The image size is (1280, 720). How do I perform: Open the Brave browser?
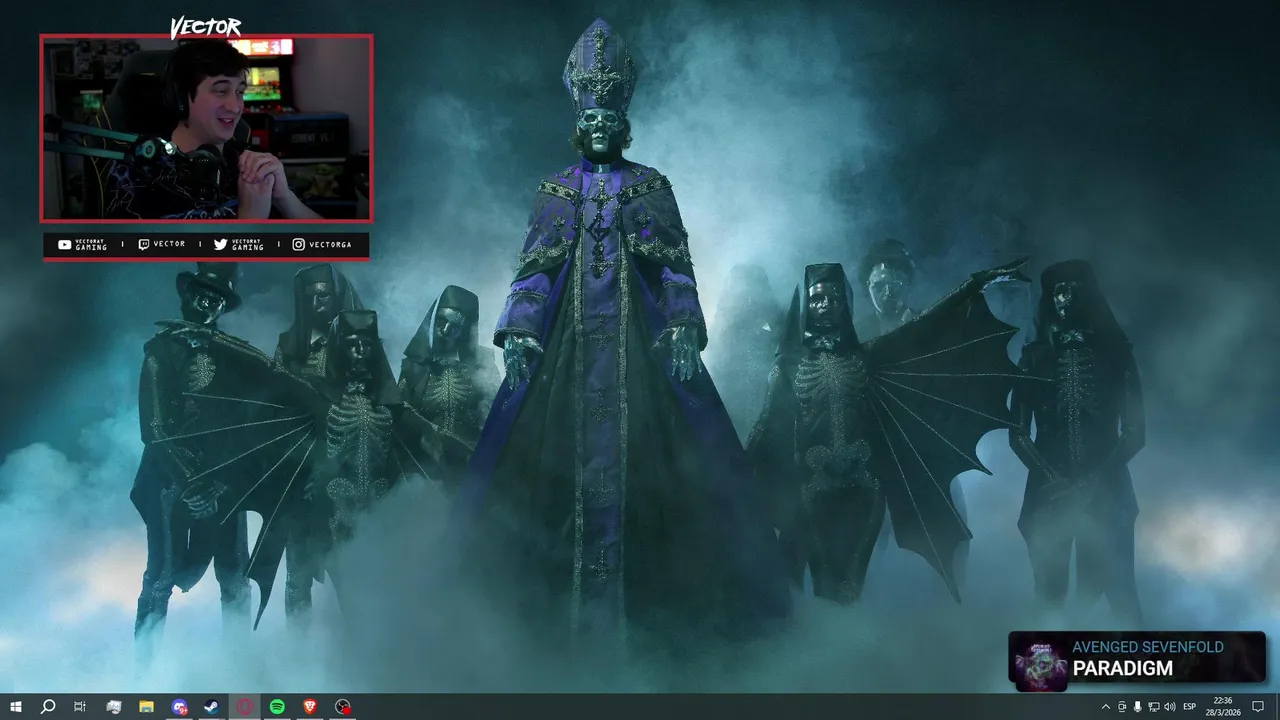(x=310, y=707)
